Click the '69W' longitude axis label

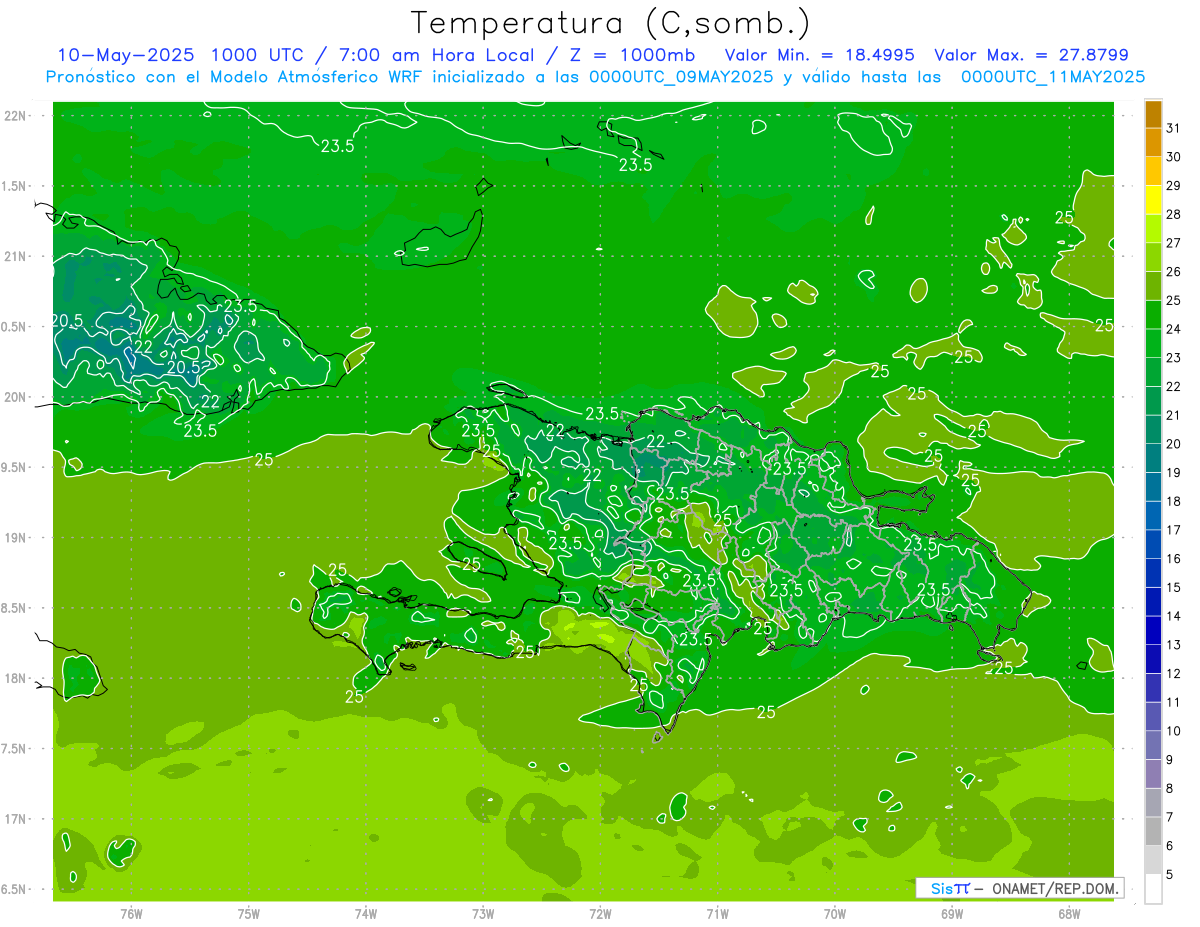[x=952, y=914]
